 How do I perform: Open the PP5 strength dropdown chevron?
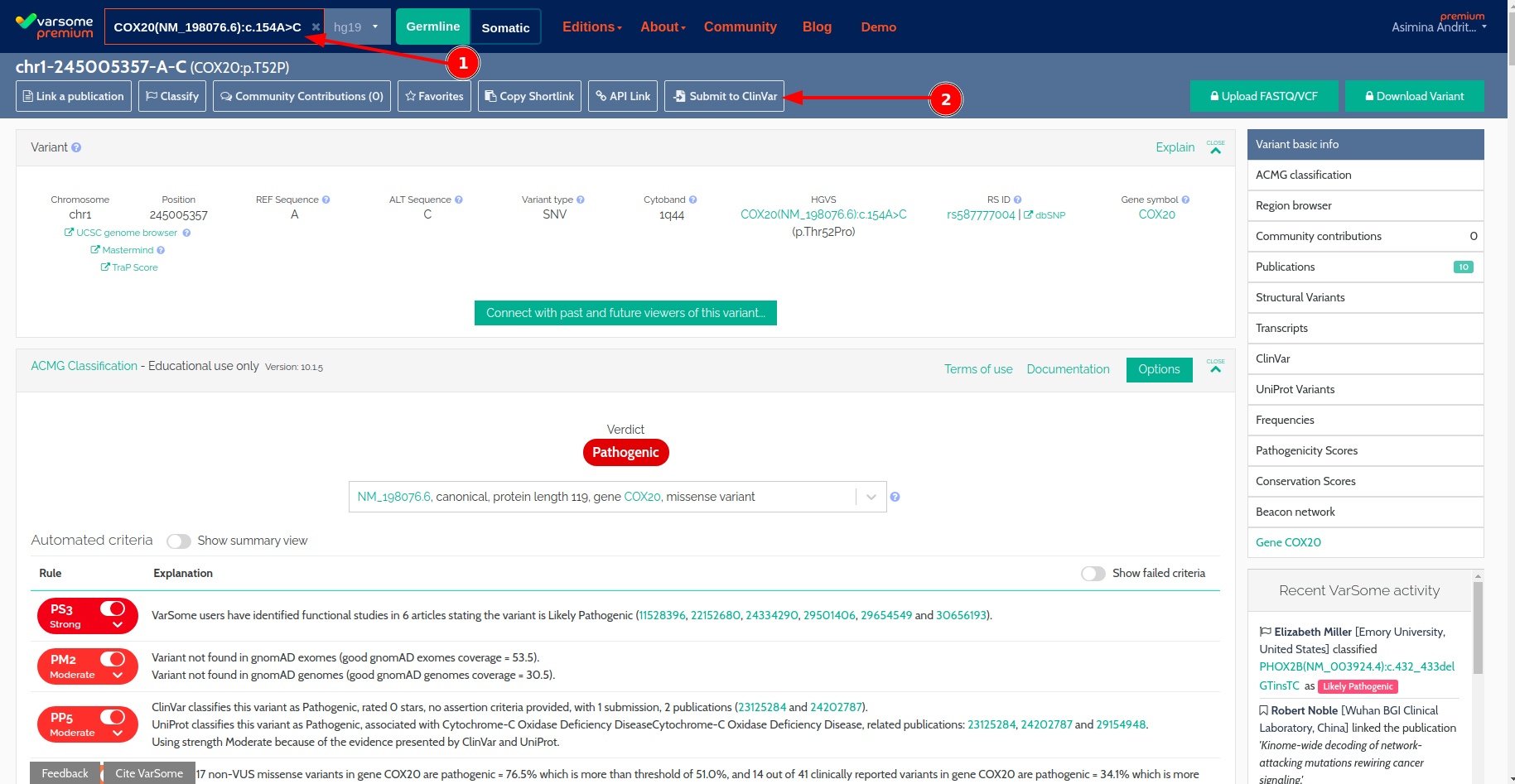pos(118,733)
